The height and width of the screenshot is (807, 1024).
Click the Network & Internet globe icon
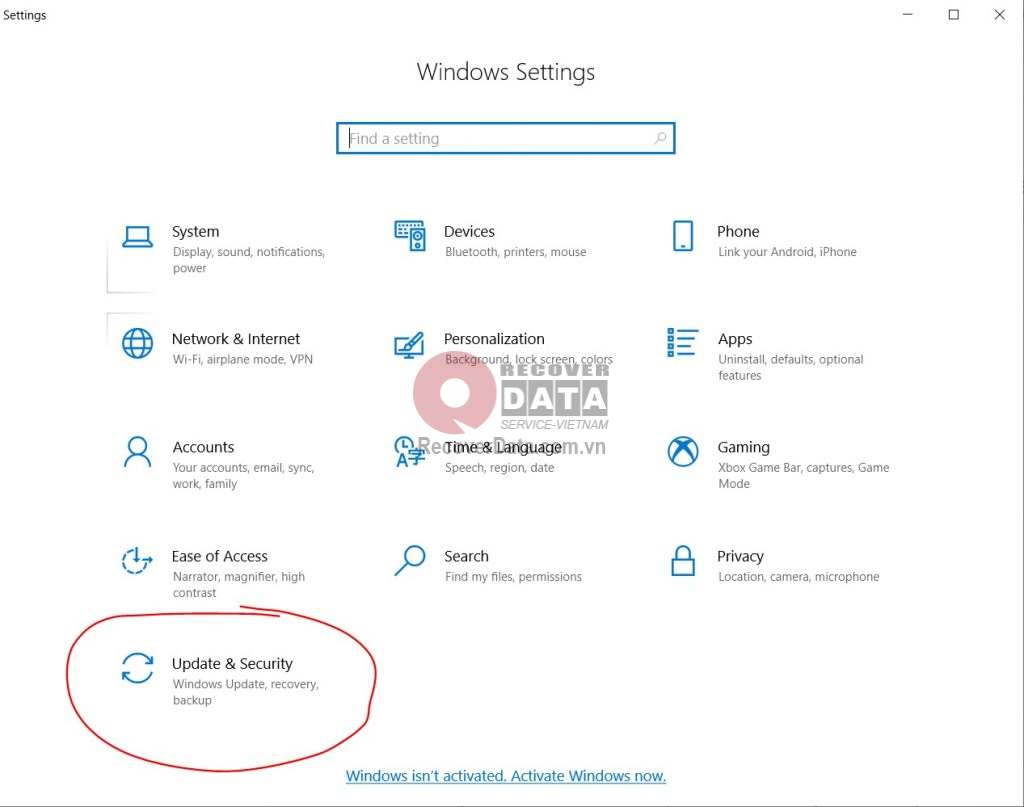(x=138, y=343)
